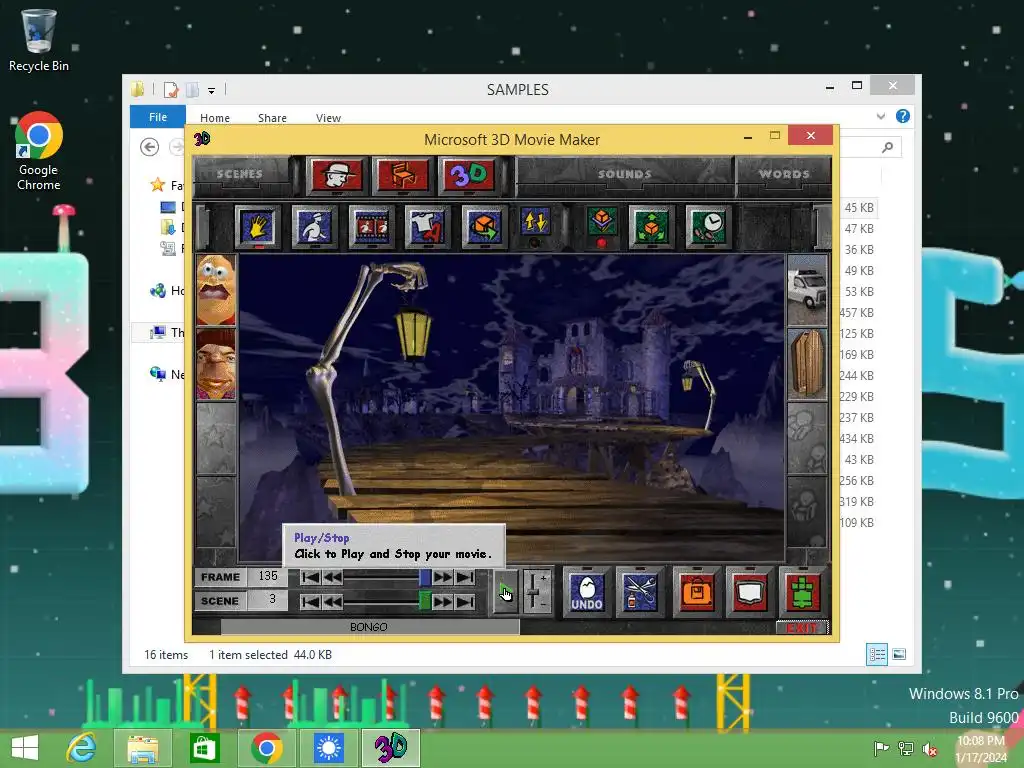The image size is (1024, 768).
Task: Click the muted speaker tray icon
Action: point(929,748)
